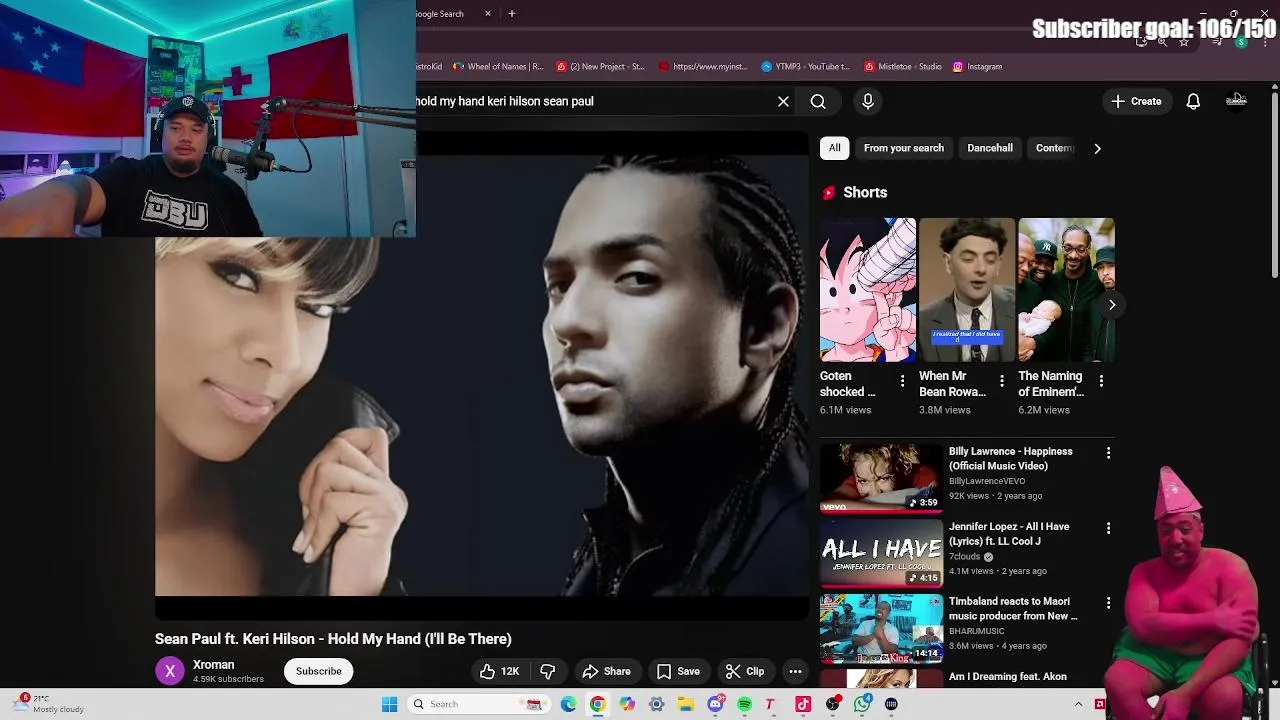The height and width of the screenshot is (720, 1280).
Task: Click the Windows taskbar Search box
Action: [x=478, y=704]
